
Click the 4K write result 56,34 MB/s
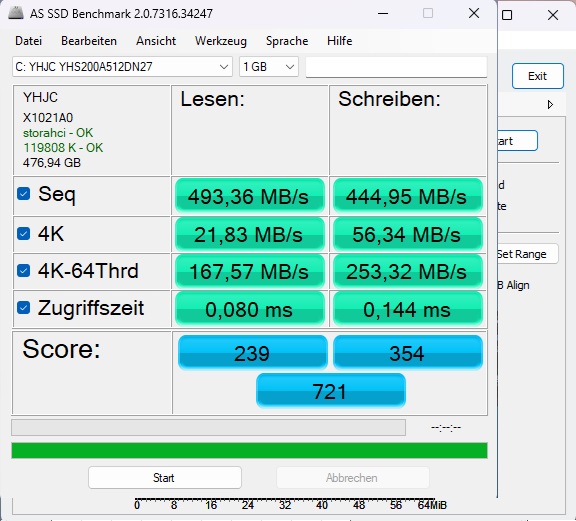pos(408,234)
